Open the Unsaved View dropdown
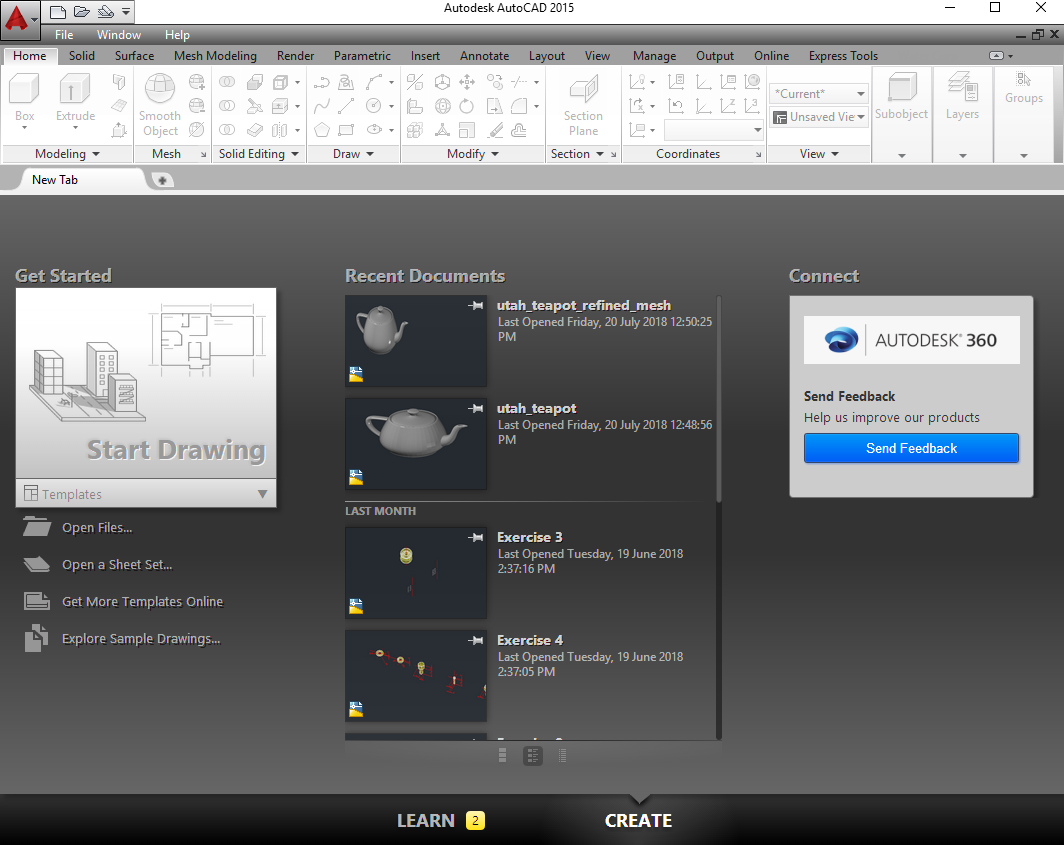This screenshot has height=845, width=1064. click(x=819, y=117)
